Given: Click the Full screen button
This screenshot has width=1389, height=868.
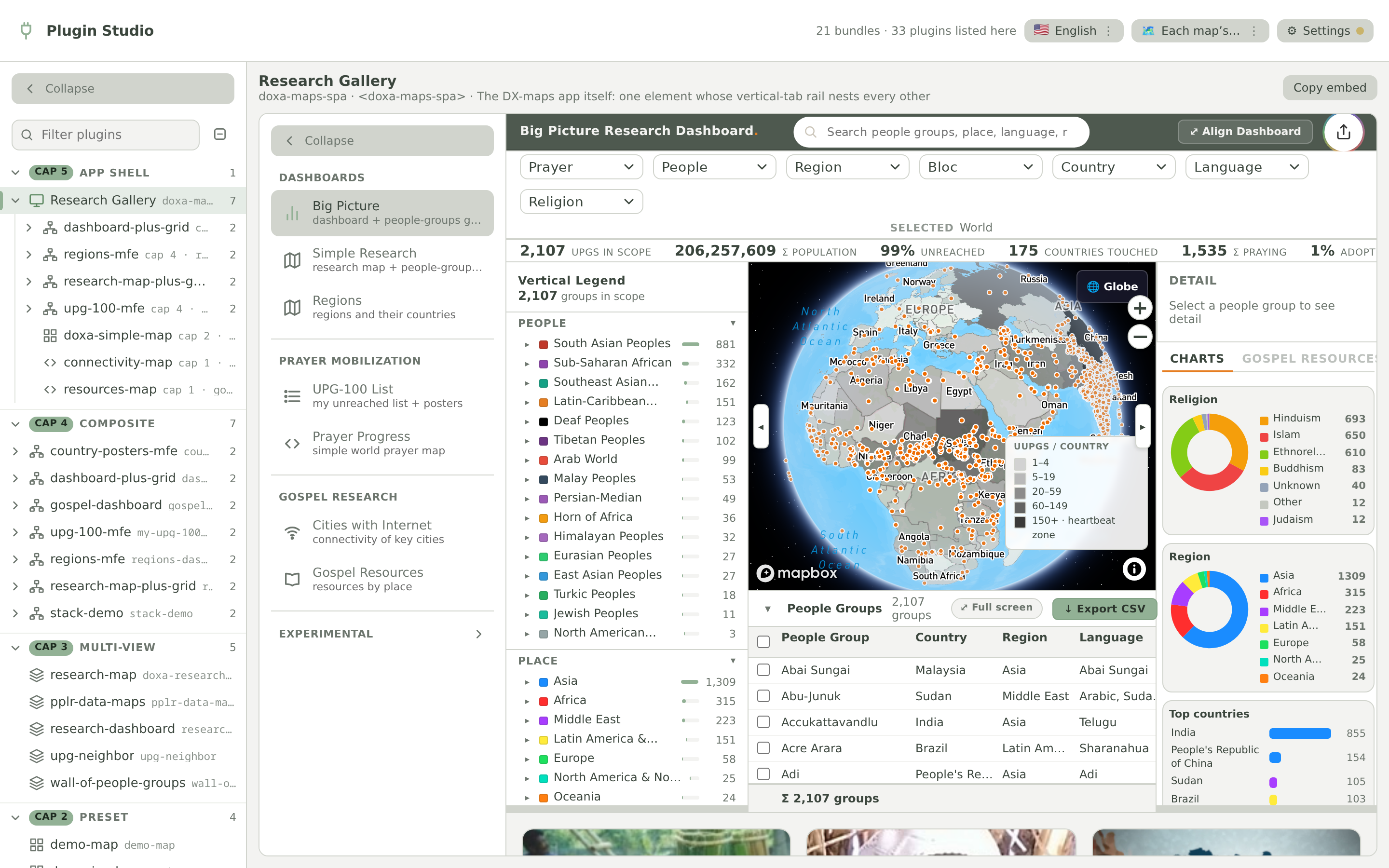Looking at the screenshot, I should point(996,608).
